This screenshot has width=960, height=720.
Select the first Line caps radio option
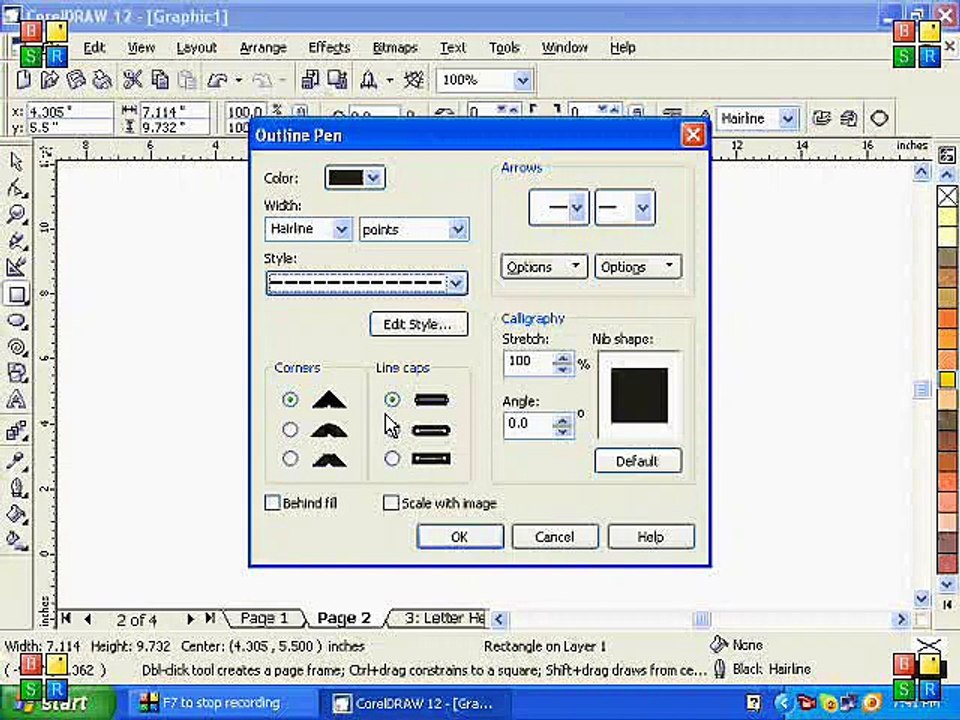[x=392, y=400]
